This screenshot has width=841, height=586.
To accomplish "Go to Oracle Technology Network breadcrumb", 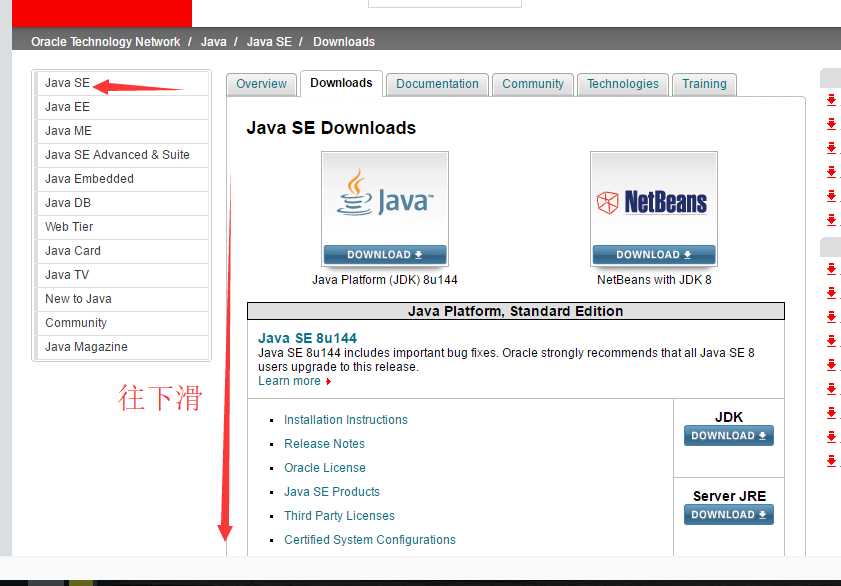I will tap(106, 42).
